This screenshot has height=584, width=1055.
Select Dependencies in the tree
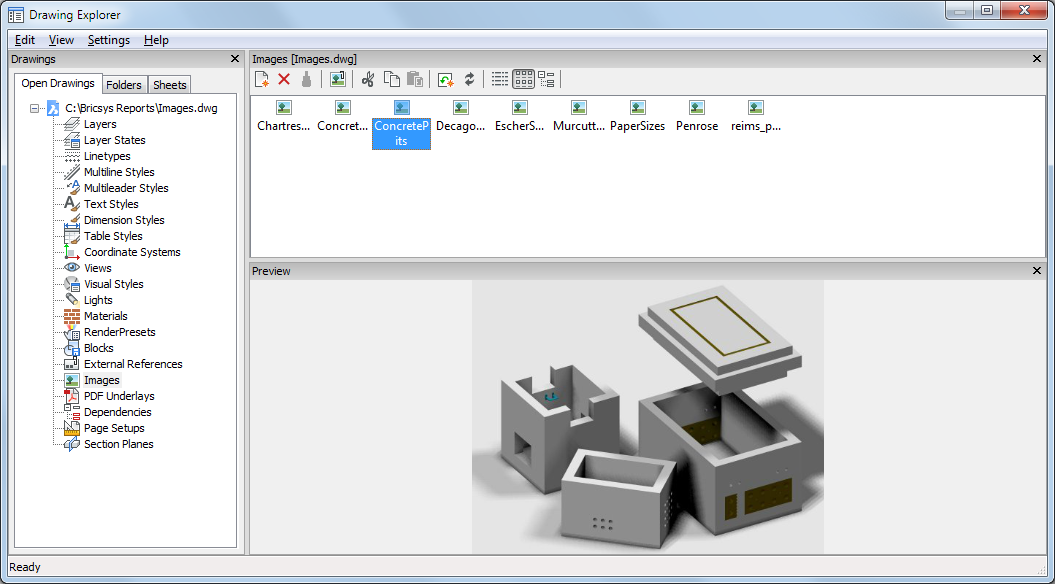[118, 412]
